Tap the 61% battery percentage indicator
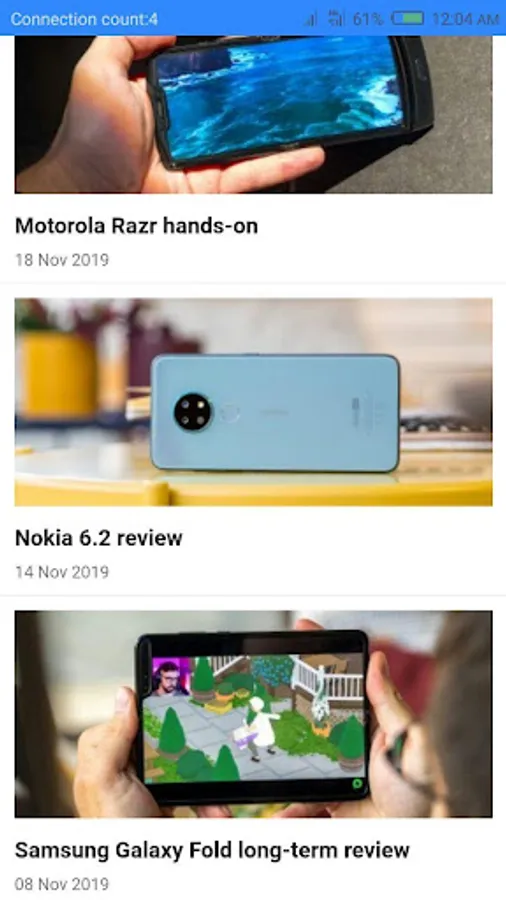 point(368,19)
